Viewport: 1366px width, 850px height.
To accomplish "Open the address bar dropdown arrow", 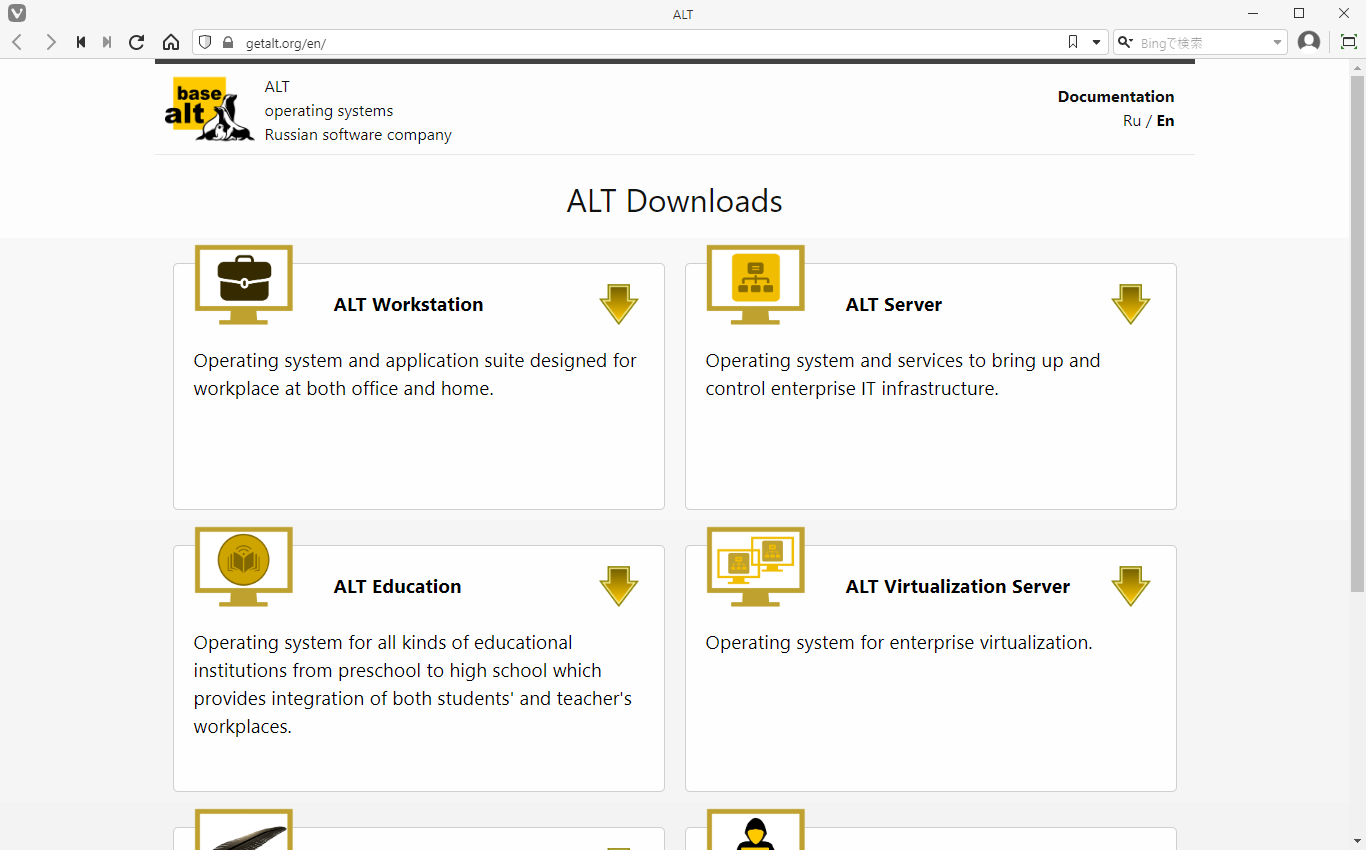I will click(1096, 42).
